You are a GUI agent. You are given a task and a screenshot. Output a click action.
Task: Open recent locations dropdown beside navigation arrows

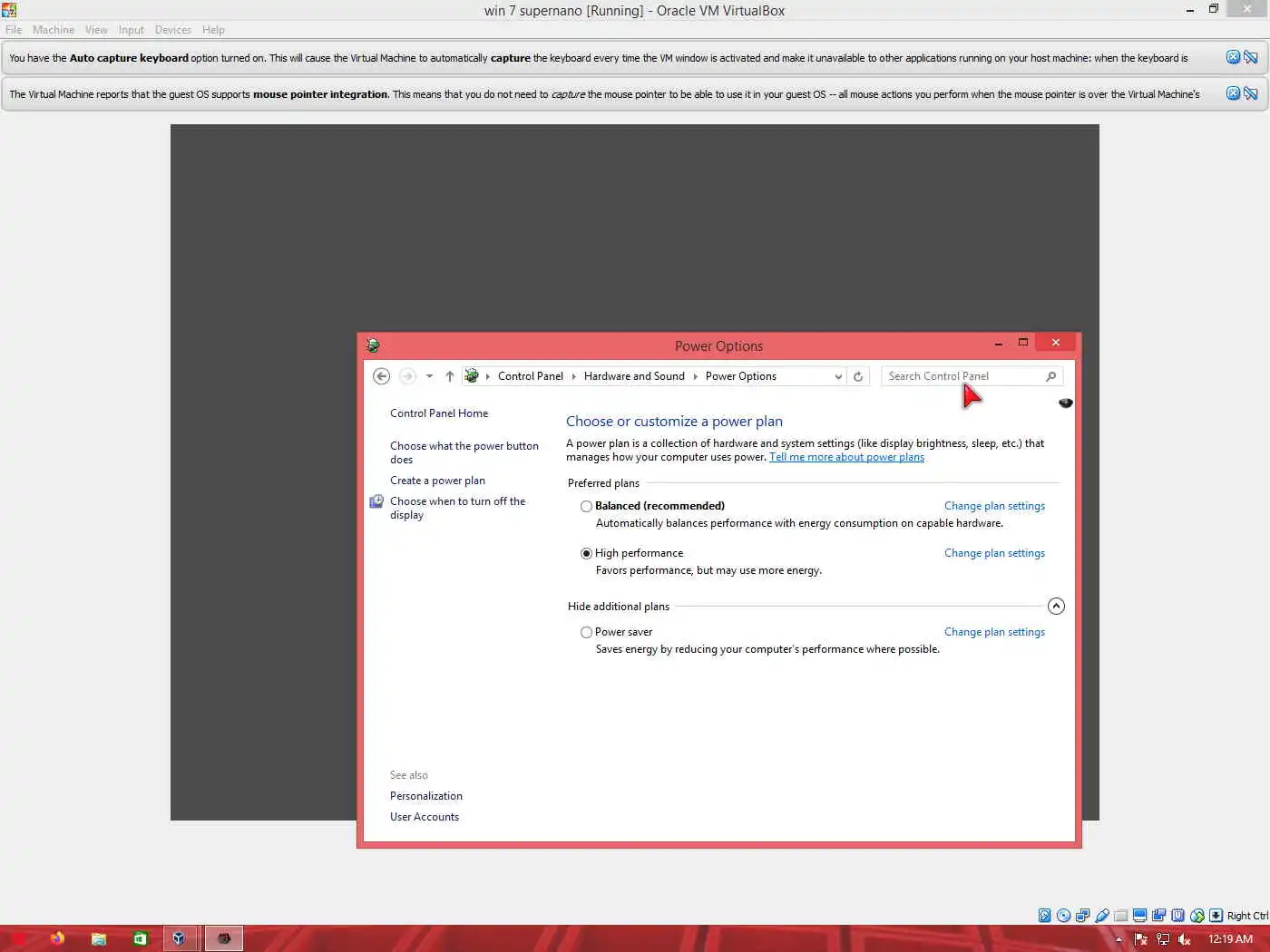(429, 376)
